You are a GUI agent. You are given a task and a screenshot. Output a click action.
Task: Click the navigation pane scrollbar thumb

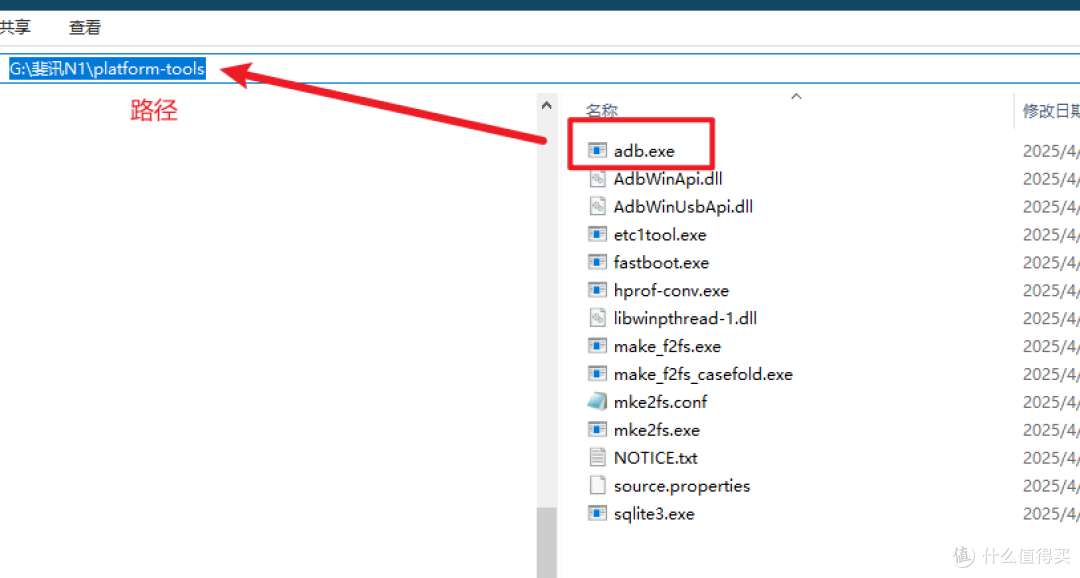point(547,543)
